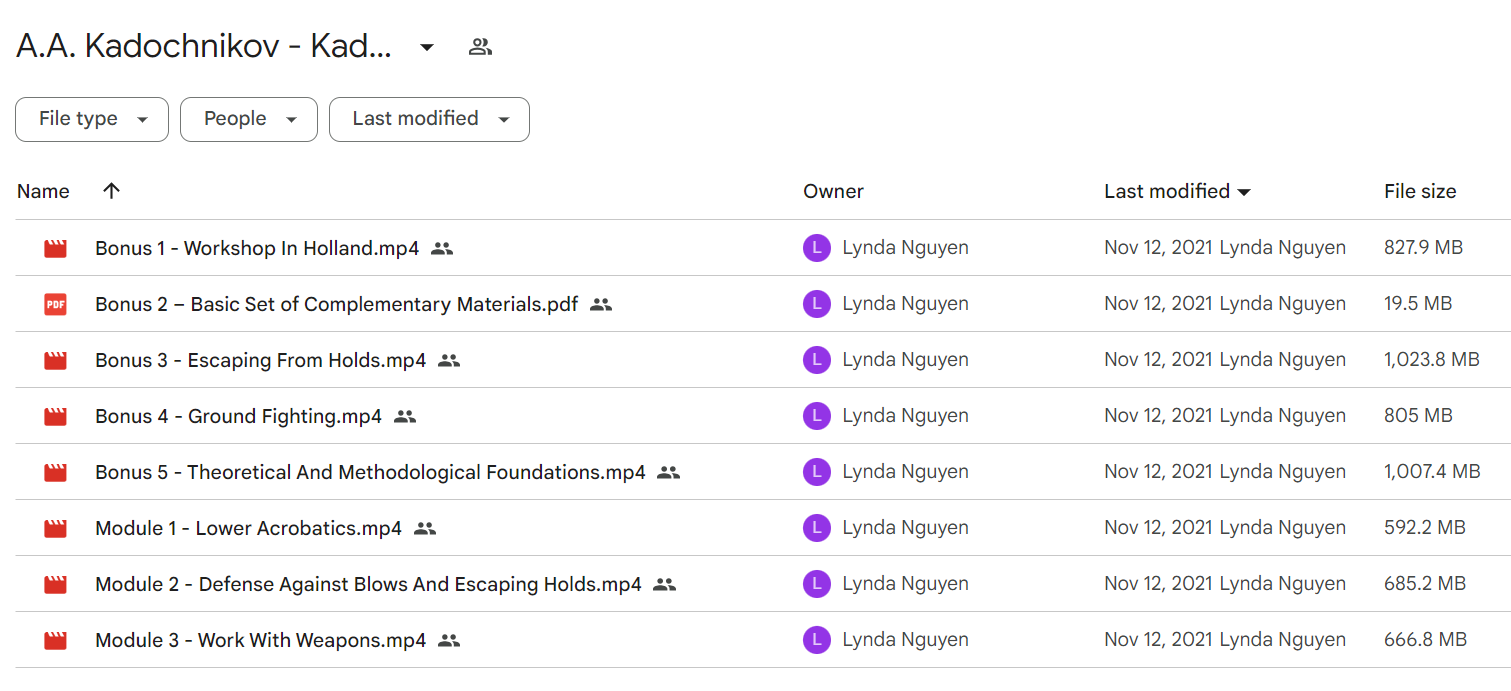Click owner avatar in Module 3 row
The height and width of the screenshot is (691, 1511).
(817, 640)
